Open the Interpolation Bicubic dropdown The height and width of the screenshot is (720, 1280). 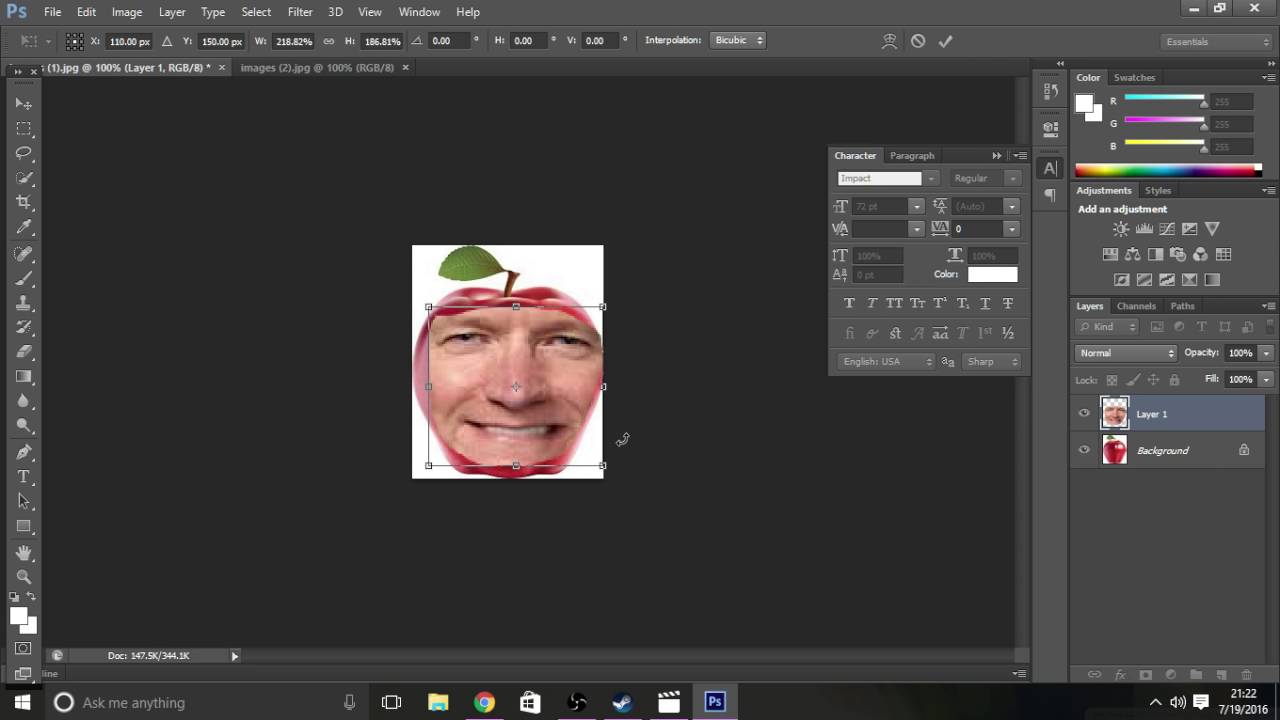tap(739, 40)
